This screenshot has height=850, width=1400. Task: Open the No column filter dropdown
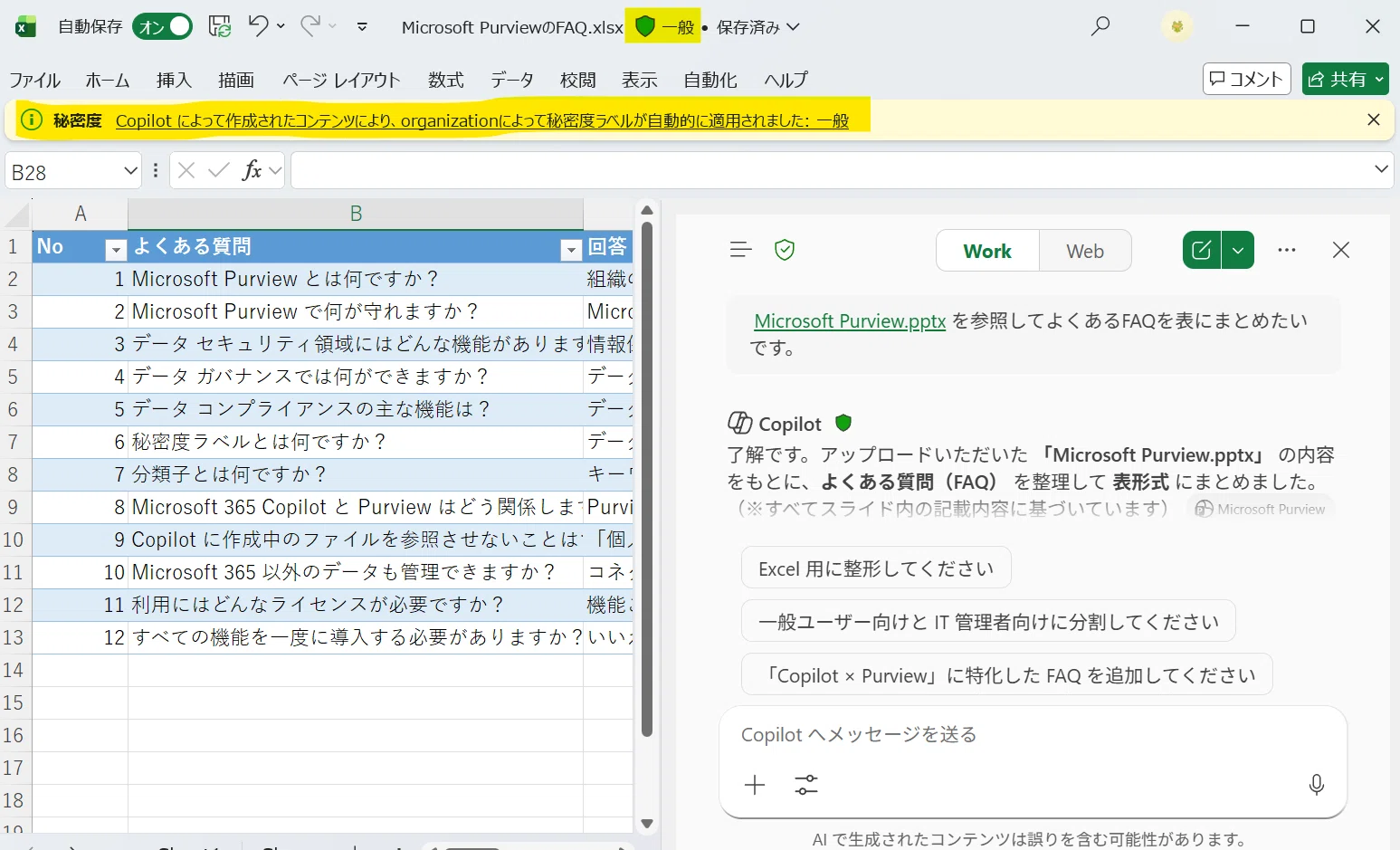coord(116,250)
